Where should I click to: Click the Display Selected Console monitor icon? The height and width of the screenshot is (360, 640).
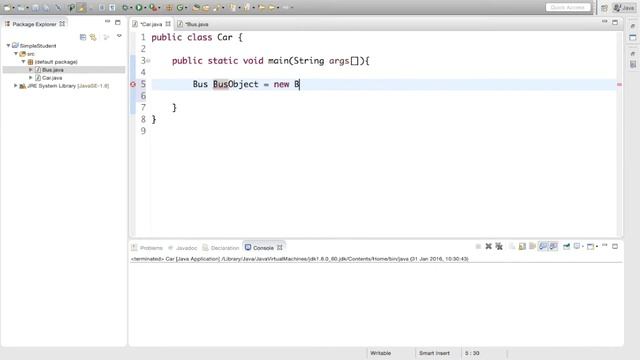[x=577, y=246]
